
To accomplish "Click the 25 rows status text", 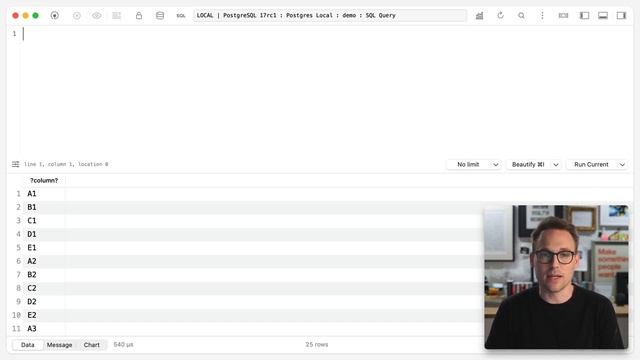I will [317, 345].
